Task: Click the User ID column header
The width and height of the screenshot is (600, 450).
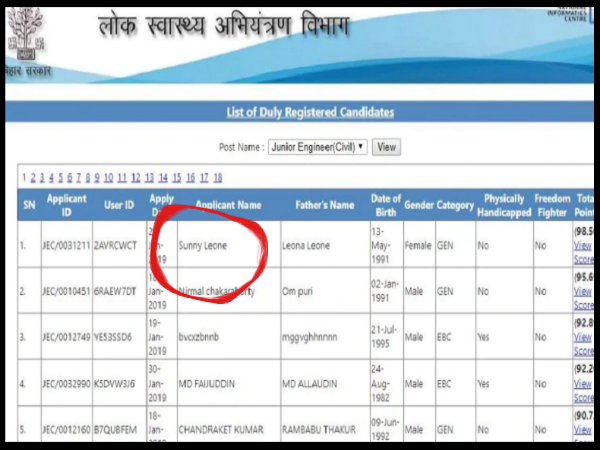Action: 119,205
